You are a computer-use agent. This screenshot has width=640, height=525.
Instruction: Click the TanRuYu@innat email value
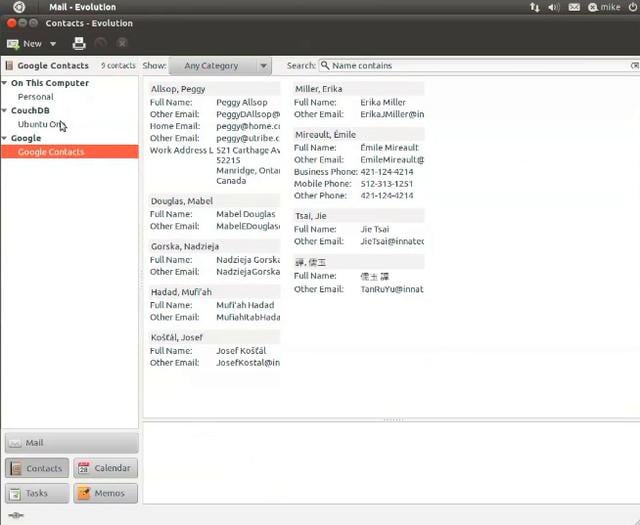click(392, 289)
